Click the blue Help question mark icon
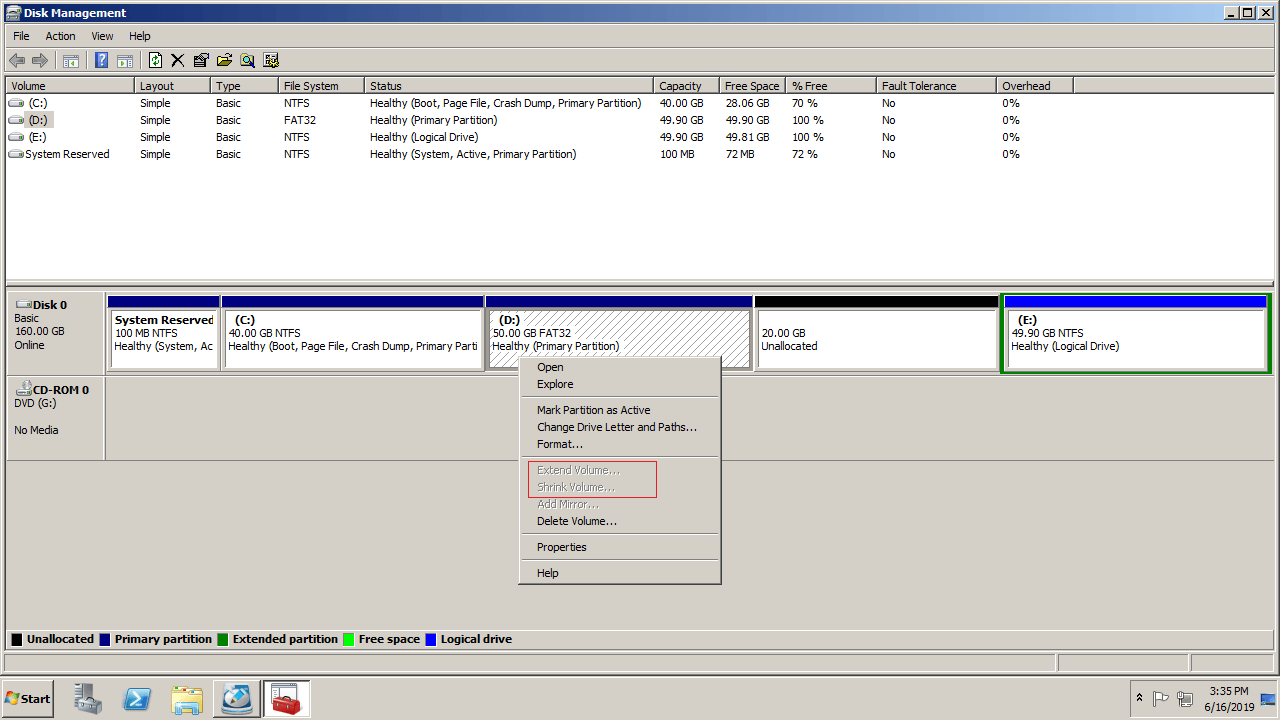Viewport: 1280px width, 720px height. click(101, 60)
